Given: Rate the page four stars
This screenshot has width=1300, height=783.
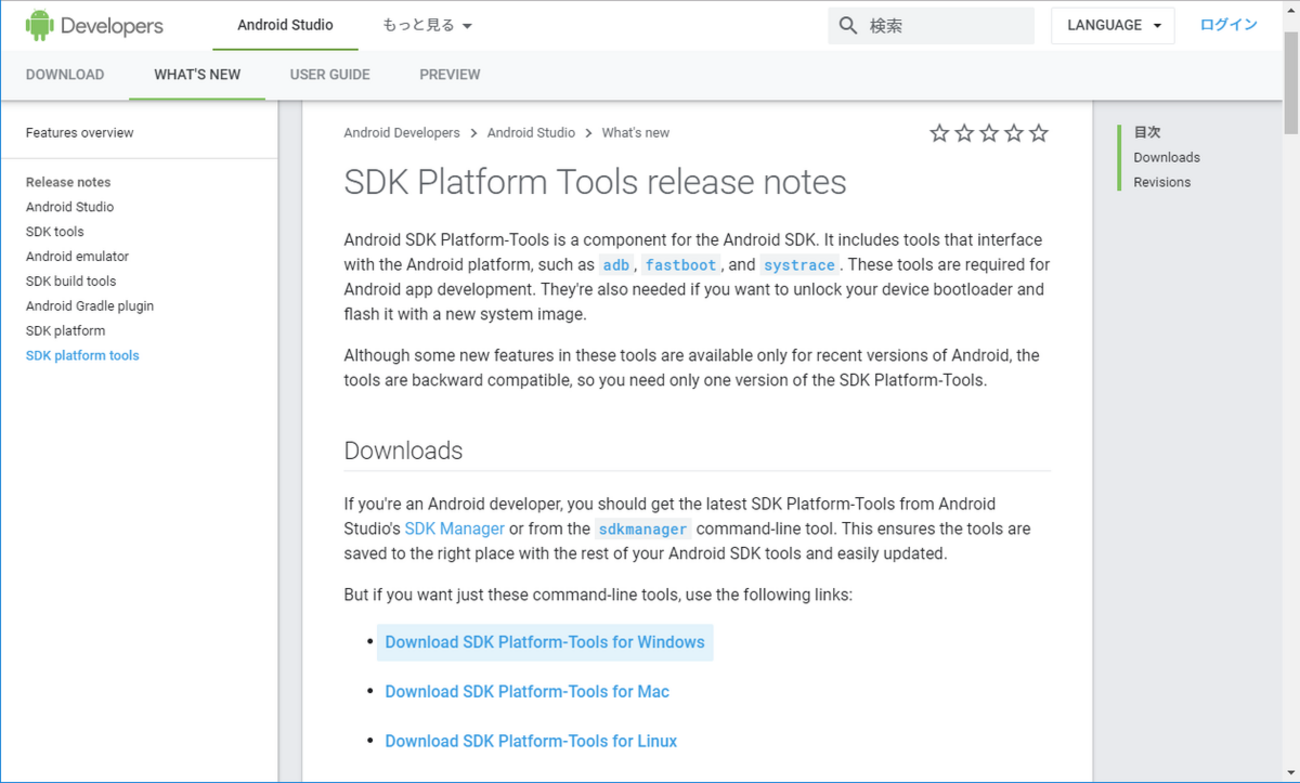Looking at the screenshot, I should [1014, 133].
